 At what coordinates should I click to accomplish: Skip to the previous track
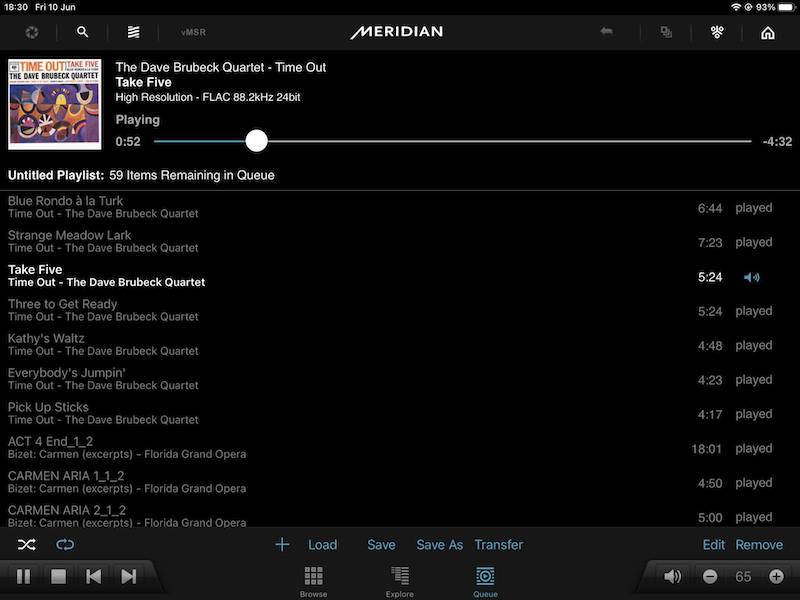pyautogui.click(x=93, y=577)
